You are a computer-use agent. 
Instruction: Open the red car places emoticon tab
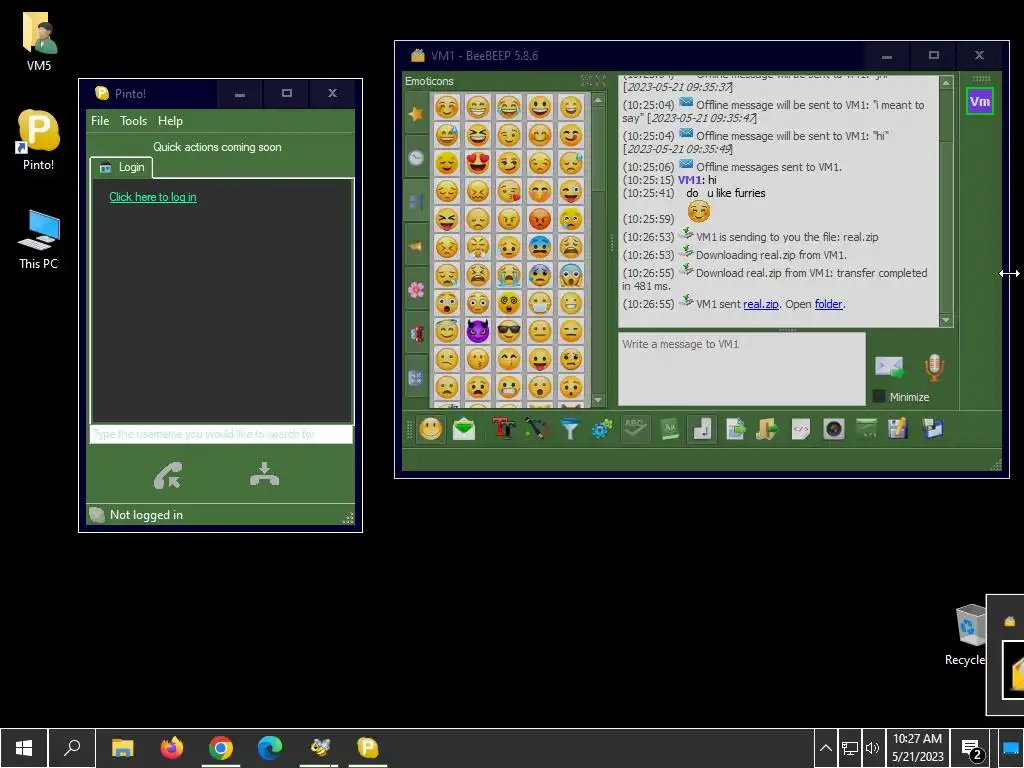pos(416,334)
